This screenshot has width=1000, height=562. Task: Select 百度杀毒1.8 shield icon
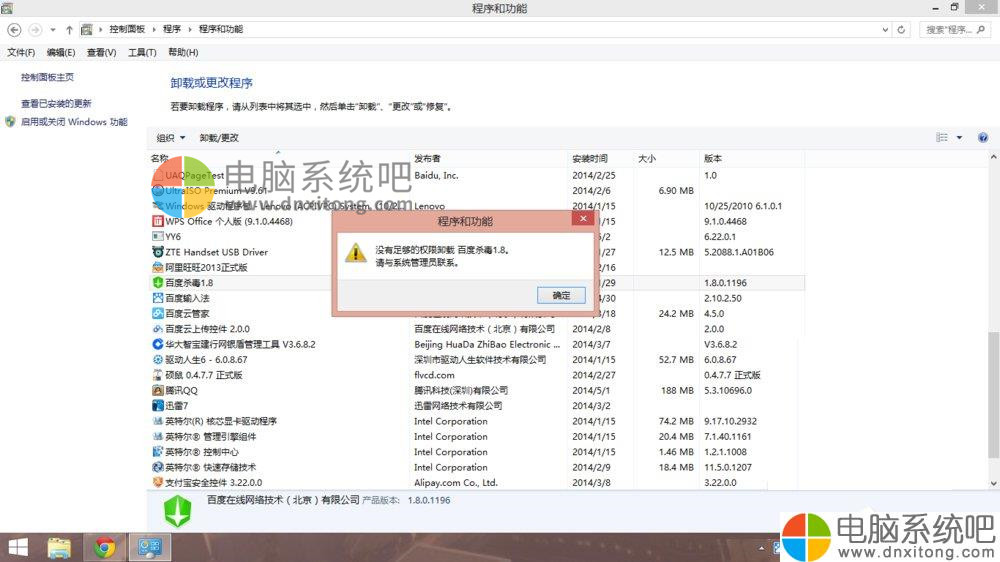[x=158, y=283]
